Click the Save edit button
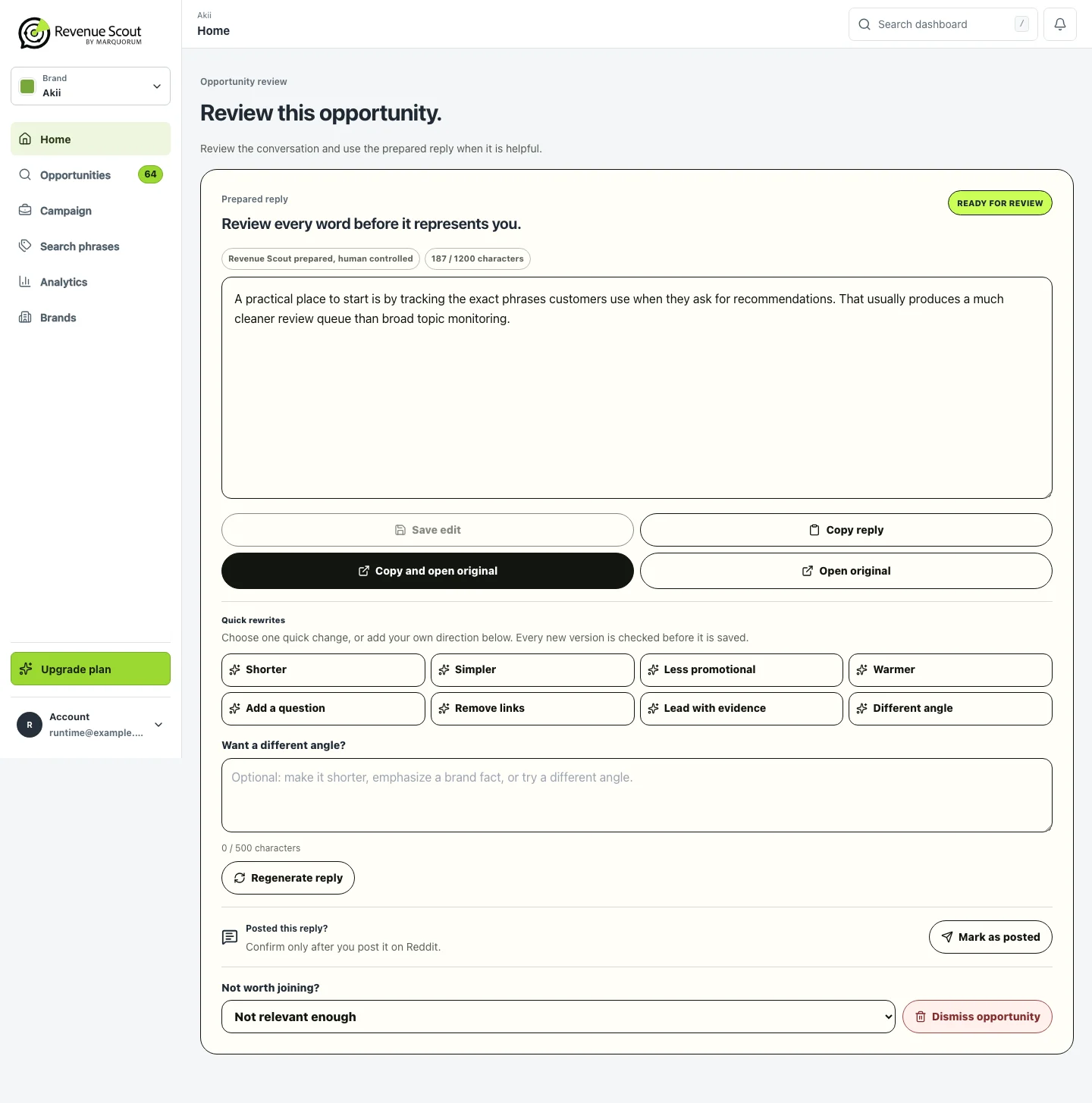 (x=428, y=530)
